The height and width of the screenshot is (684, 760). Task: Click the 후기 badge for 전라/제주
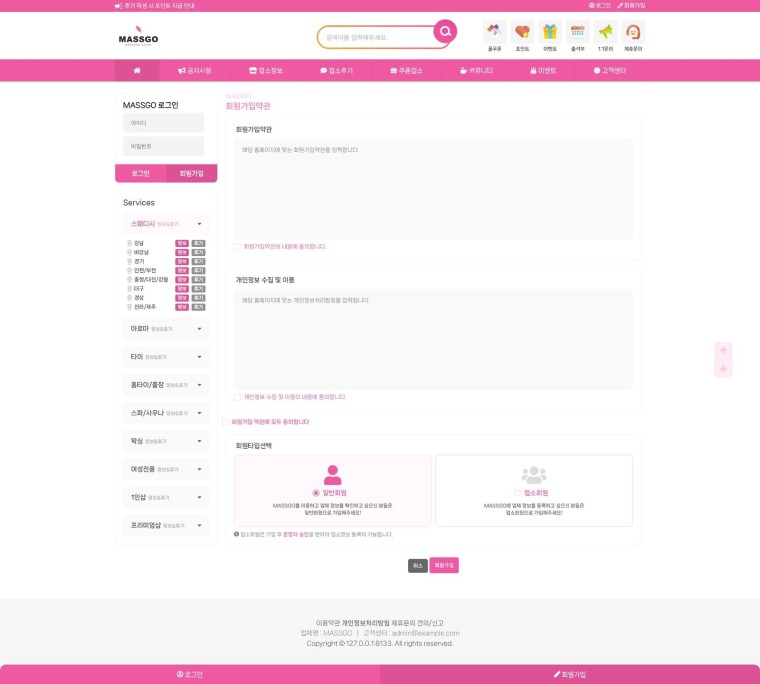[198, 307]
